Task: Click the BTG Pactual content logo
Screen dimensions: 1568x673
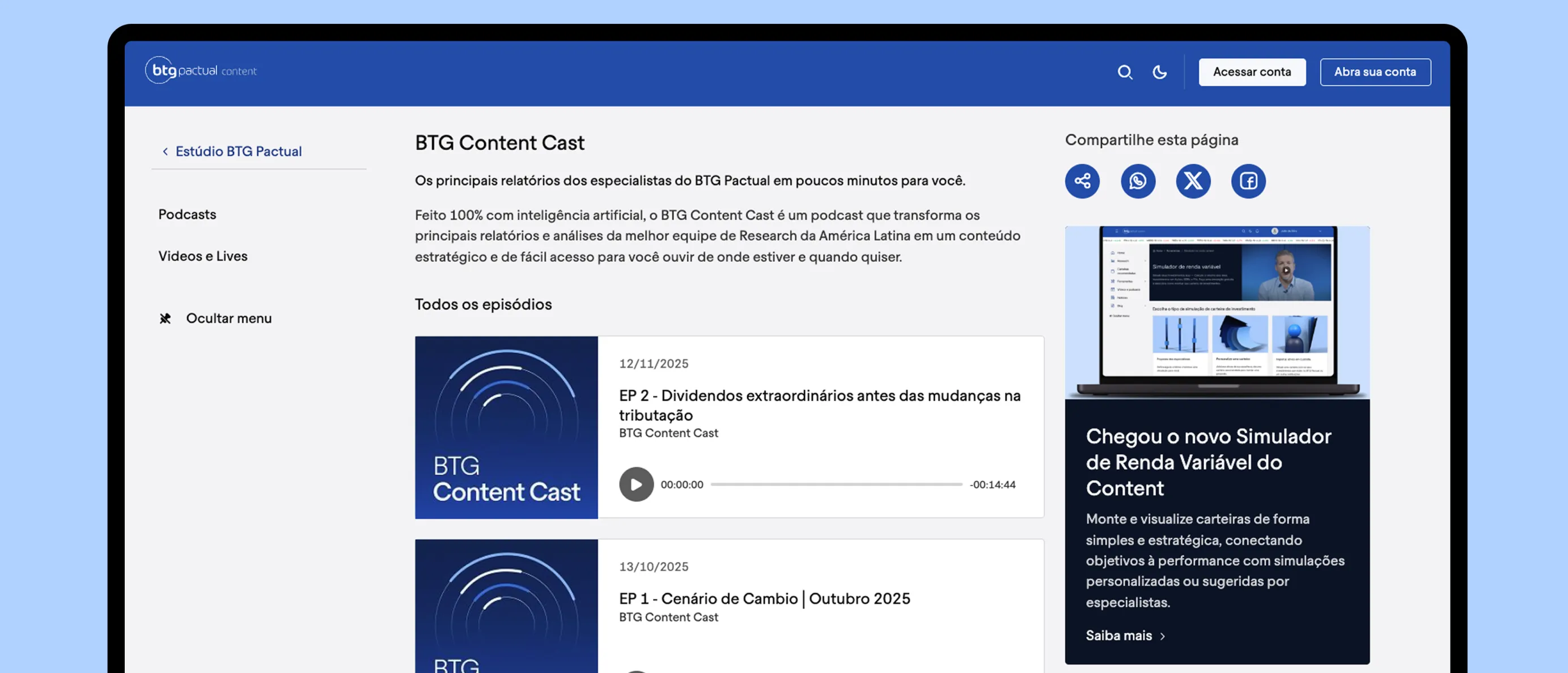Action: click(x=201, y=71)
